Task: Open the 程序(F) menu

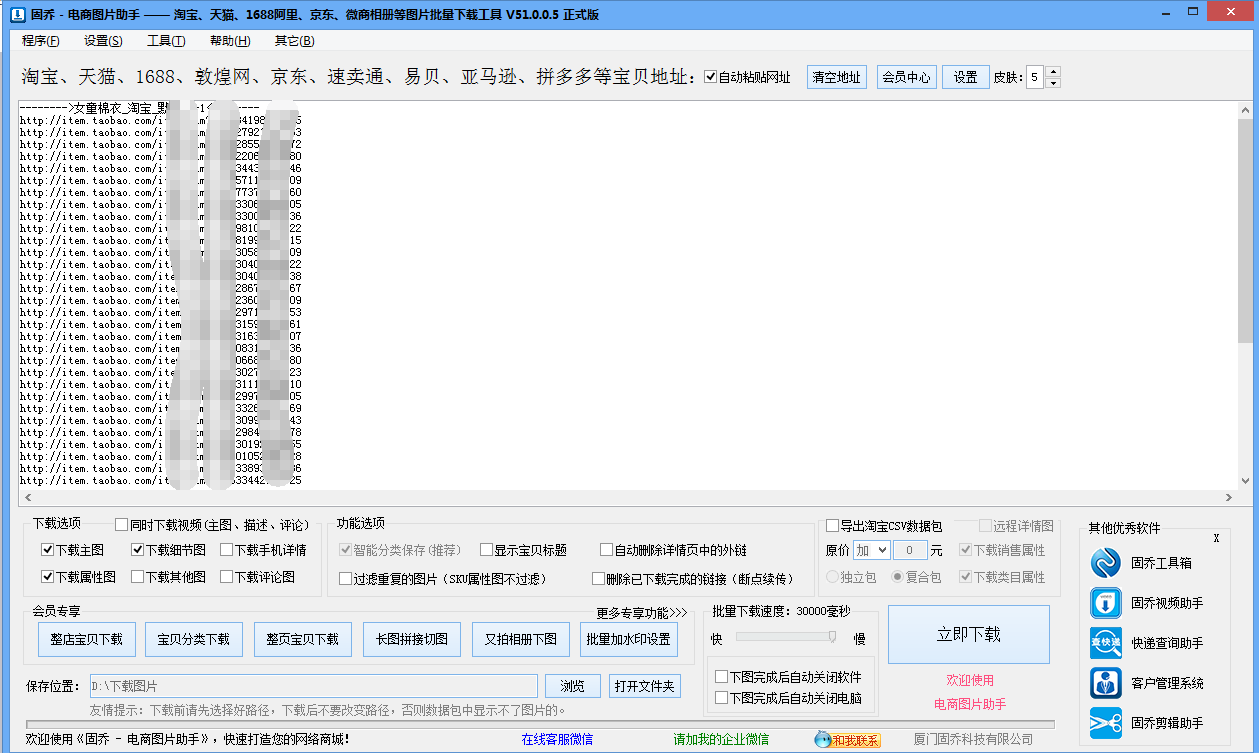Action: tap(41, 41)
